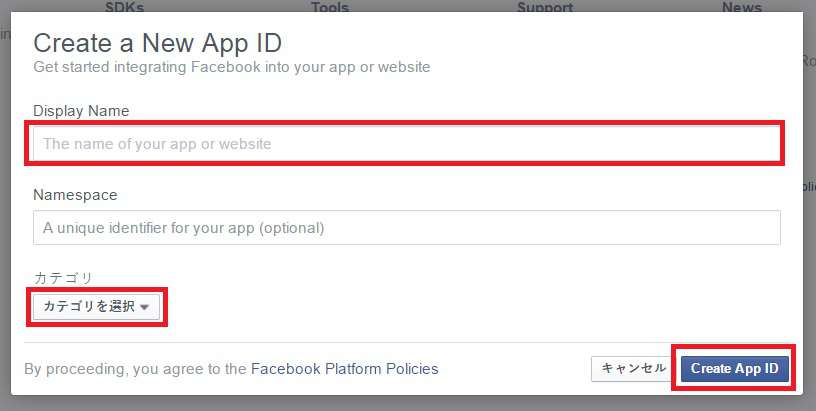Screen dimensions: 816x411
Task: Click the Display Name label
Action: pyautogui.click(x=81, y=111)
